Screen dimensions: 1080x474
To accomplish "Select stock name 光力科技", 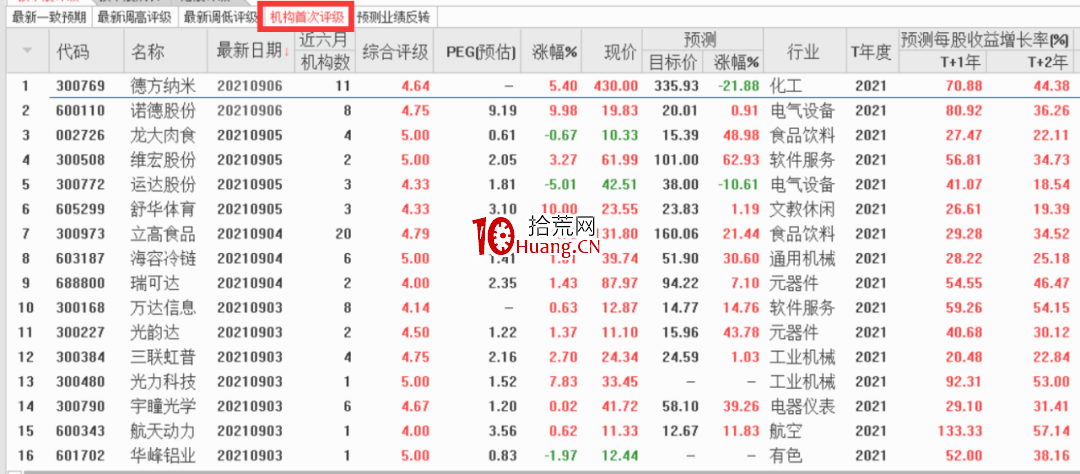I will pyautogui.click(x=163, y=382).
